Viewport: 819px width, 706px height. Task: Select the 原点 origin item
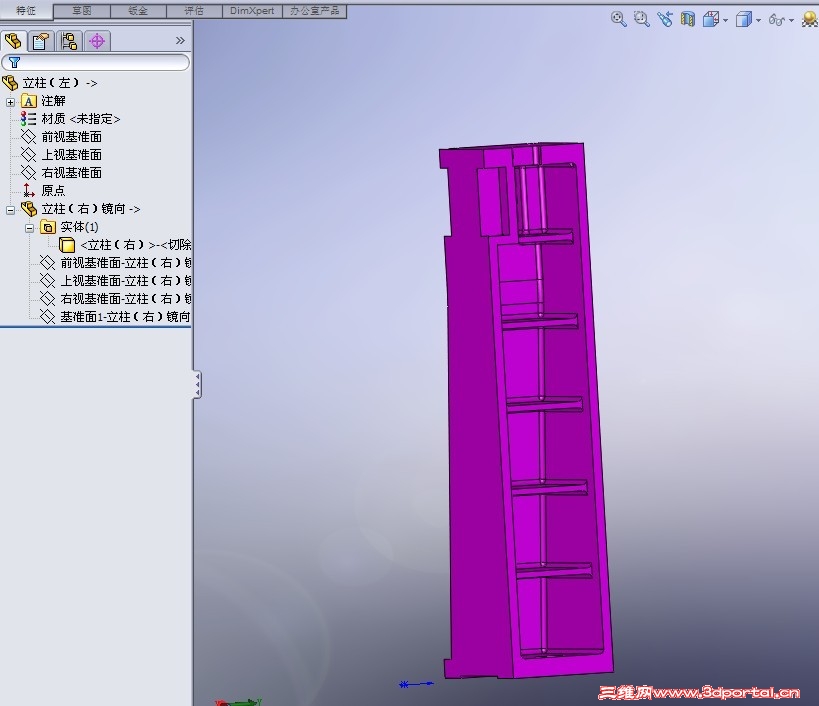coord(43,191)
